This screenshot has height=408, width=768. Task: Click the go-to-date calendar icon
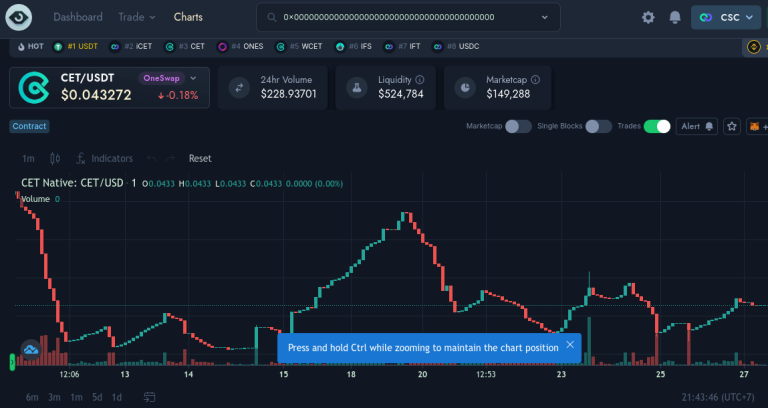point(148,397)
